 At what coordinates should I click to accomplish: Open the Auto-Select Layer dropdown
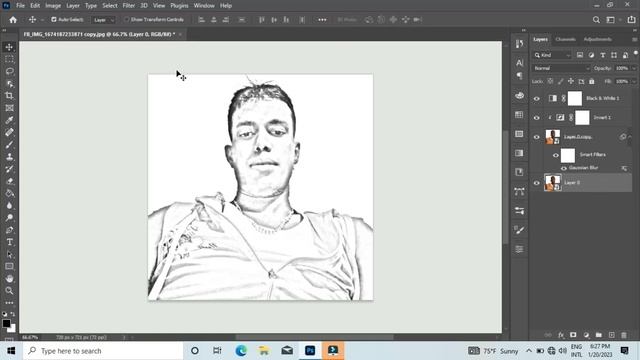coord(103,20)
